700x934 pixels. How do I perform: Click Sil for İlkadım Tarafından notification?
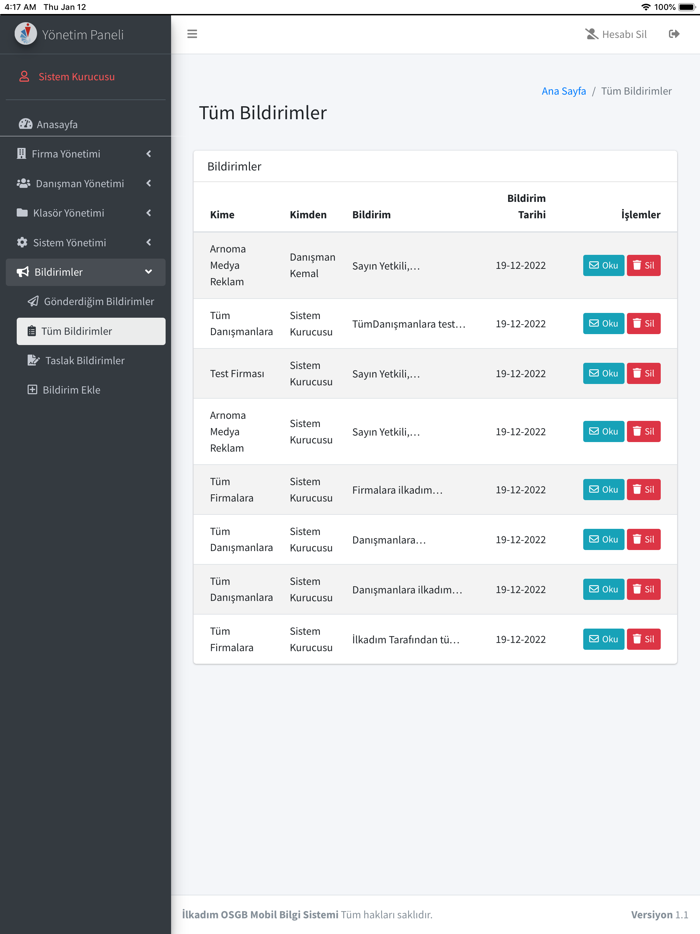(643, 639)
